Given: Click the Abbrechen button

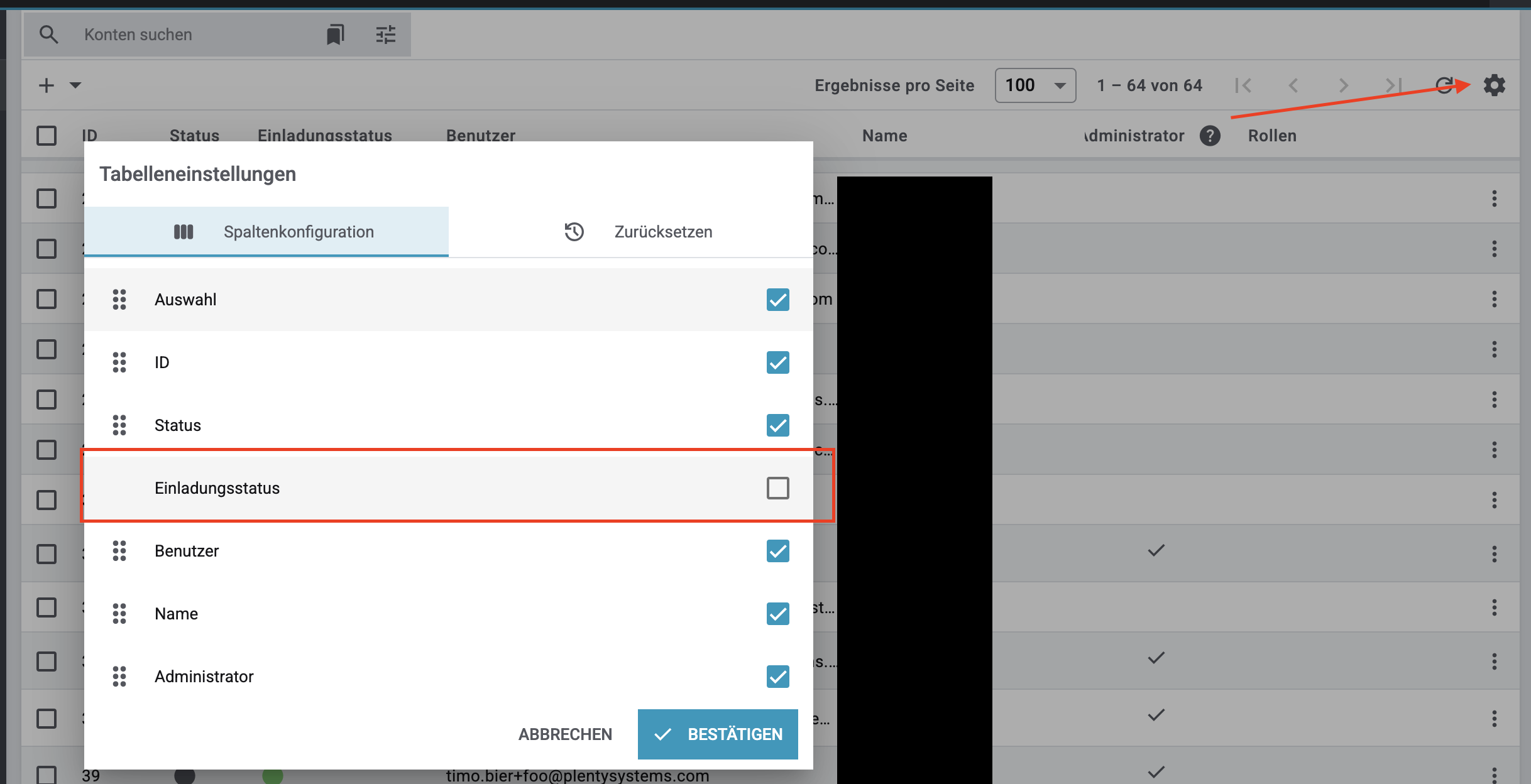Looking at the screenshot, I should (x=564, y=734).
